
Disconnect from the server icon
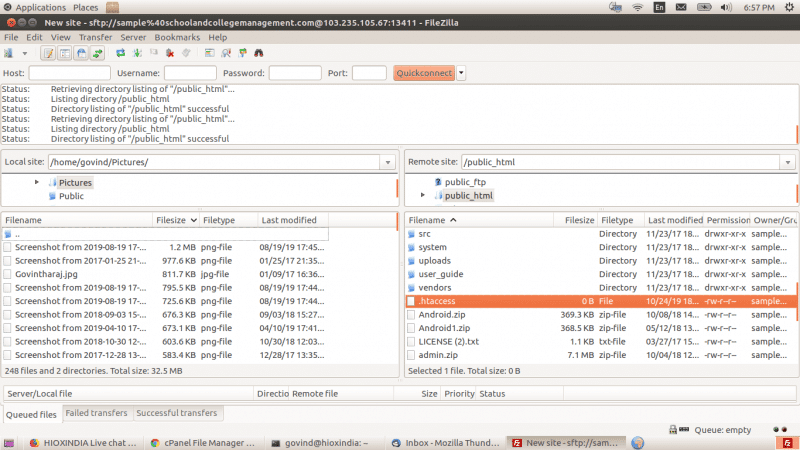[x=170, y=53]
